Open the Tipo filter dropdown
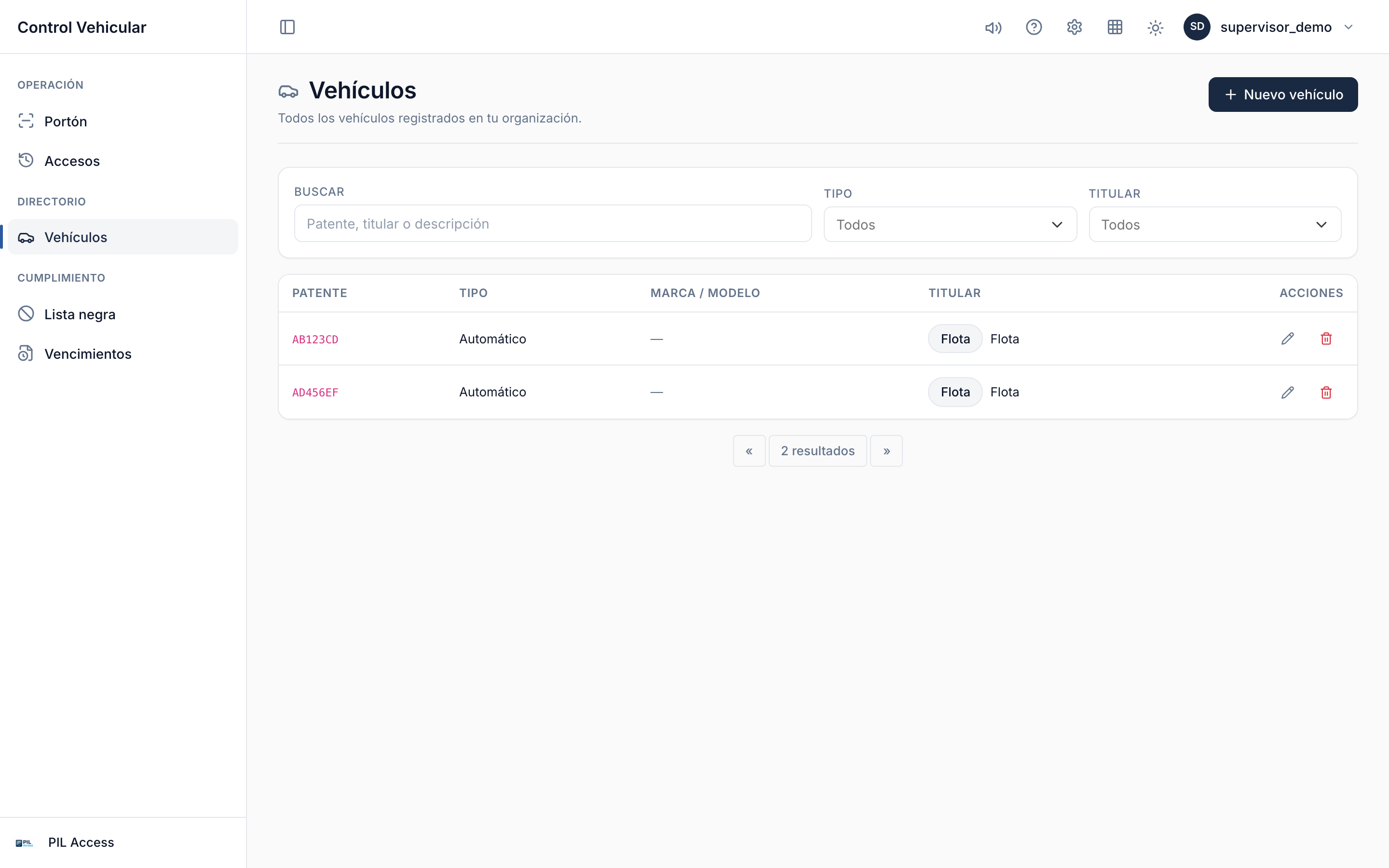Viewport: 1389px width, 868px height. click(950, 224)
